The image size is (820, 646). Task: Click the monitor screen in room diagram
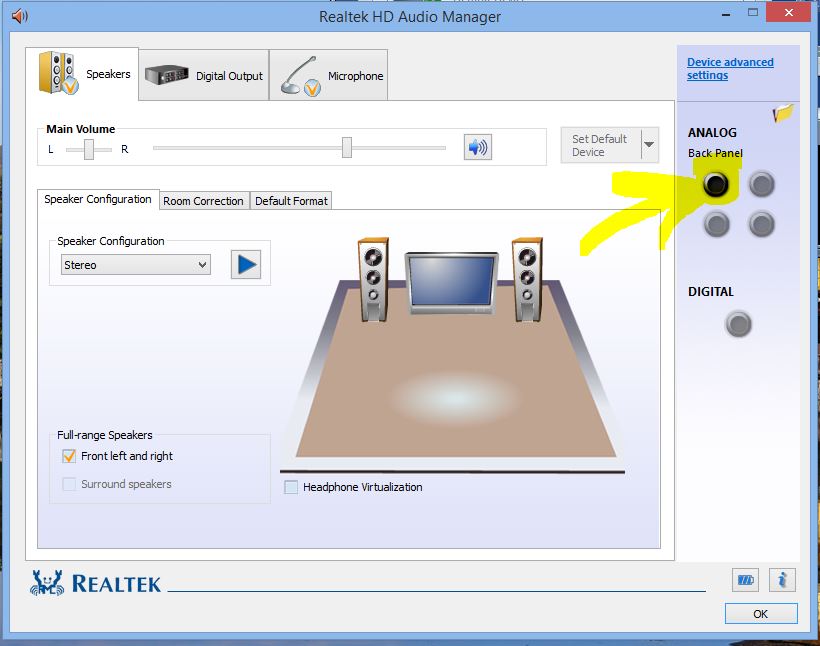[x=451, y=282]
